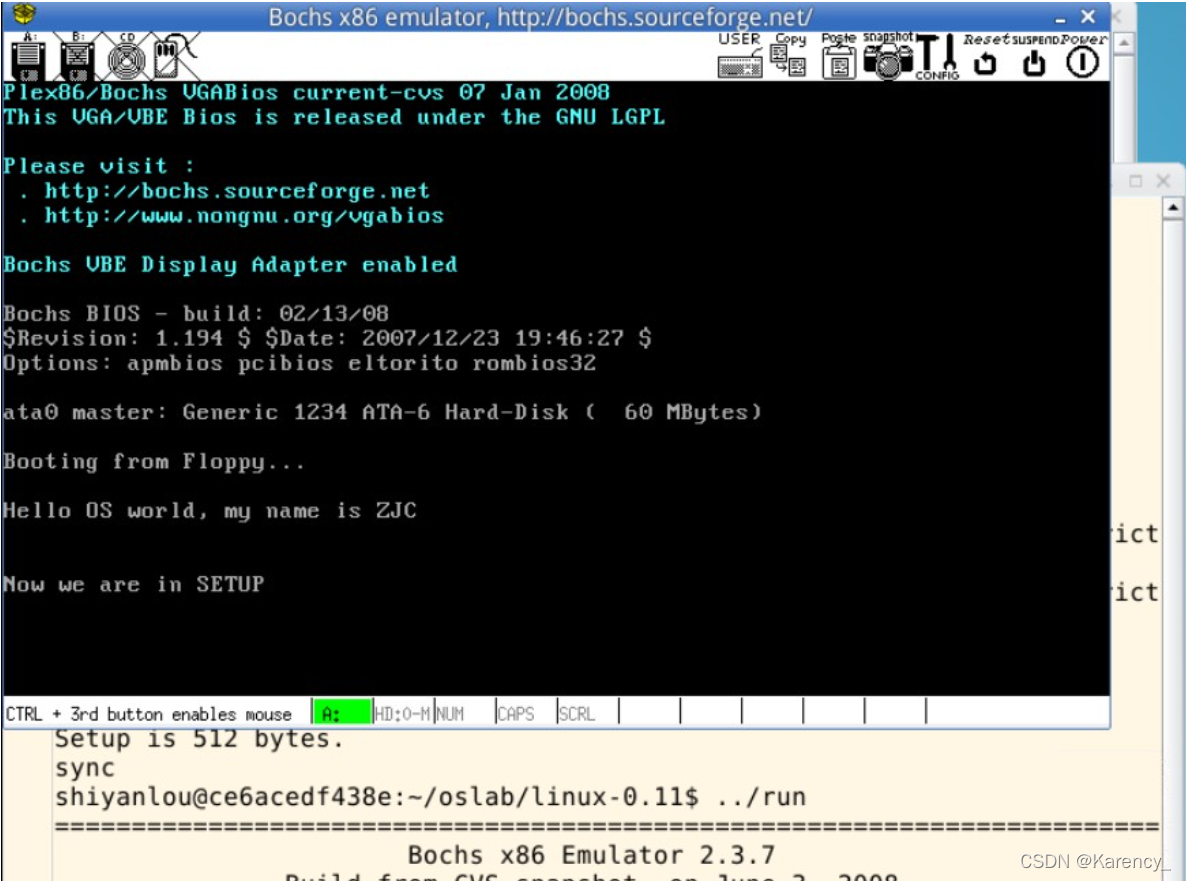Open the CONFIG tools icon
Image resolution: width=1186 pixels, height=881 pixels.
click(937, 56)
